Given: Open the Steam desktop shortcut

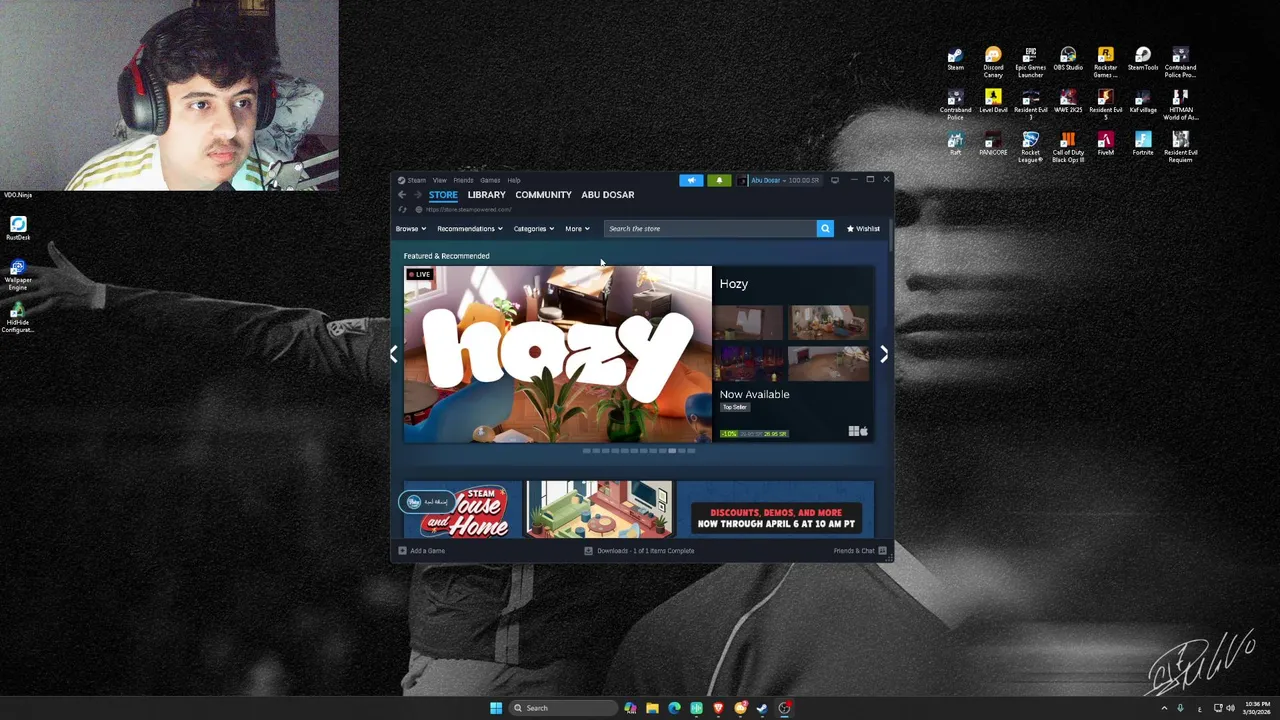Looking at the screenshot, I should 955,59.
